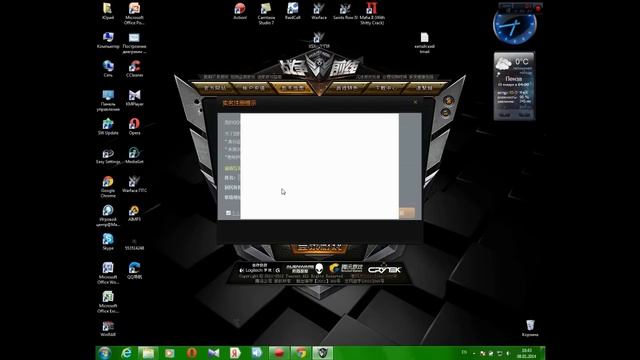
Task: Open the fifth golden launcher navigation tab
Action: point(385,88)
